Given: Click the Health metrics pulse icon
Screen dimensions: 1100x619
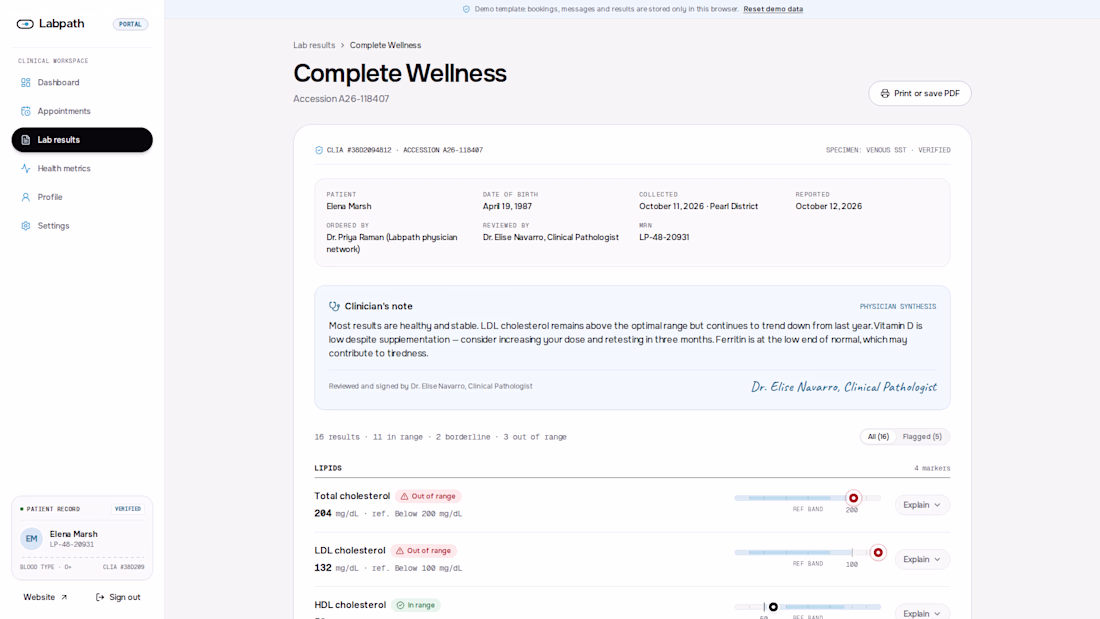Looking at the screenshot, I should tap(26, 168).
